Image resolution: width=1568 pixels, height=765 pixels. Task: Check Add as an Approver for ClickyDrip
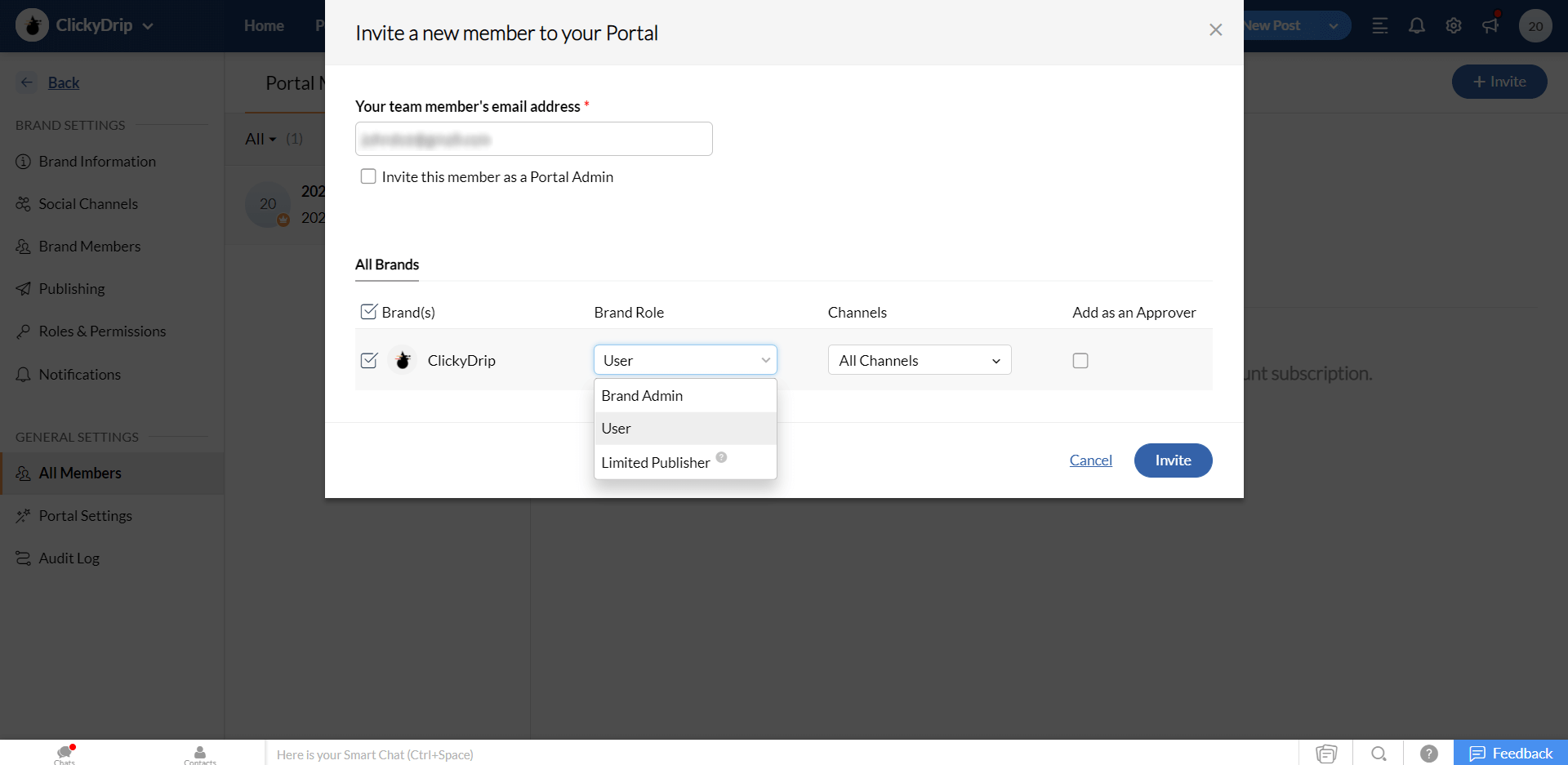click(1080, 360)
